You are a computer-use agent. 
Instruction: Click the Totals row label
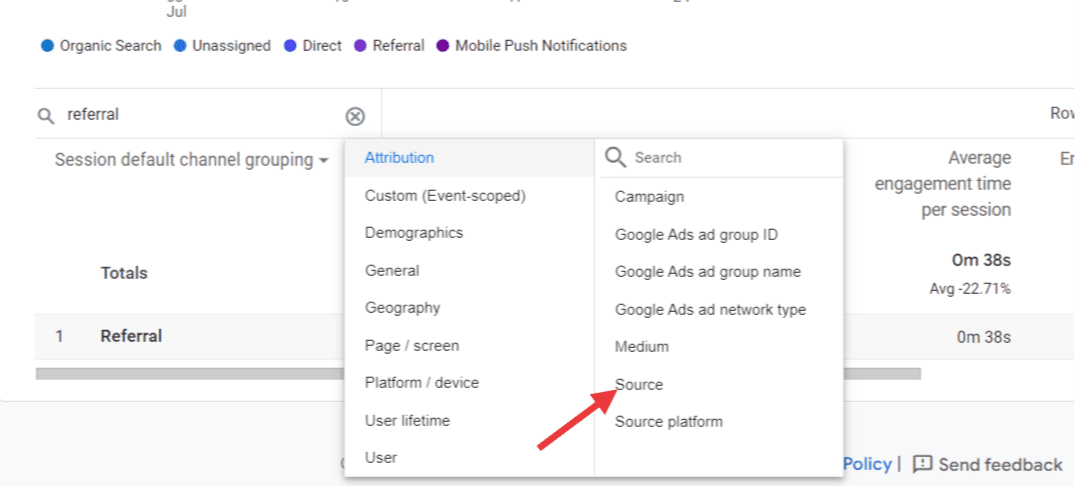tap(124, 274)
